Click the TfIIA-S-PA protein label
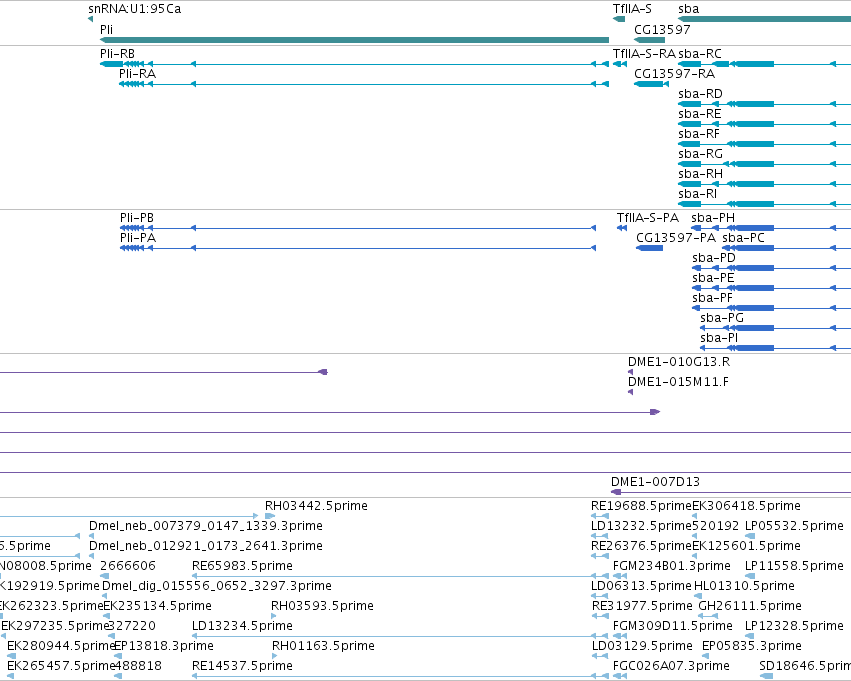 coord(648,218)
